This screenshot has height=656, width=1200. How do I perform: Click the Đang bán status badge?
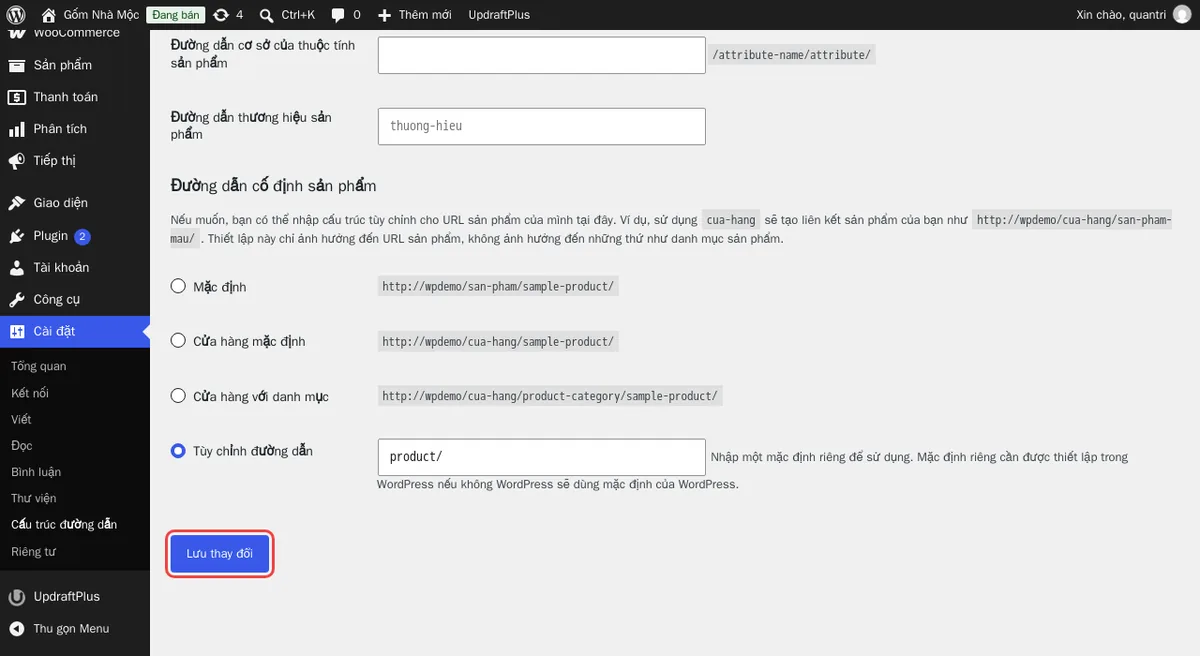[176, 15]
